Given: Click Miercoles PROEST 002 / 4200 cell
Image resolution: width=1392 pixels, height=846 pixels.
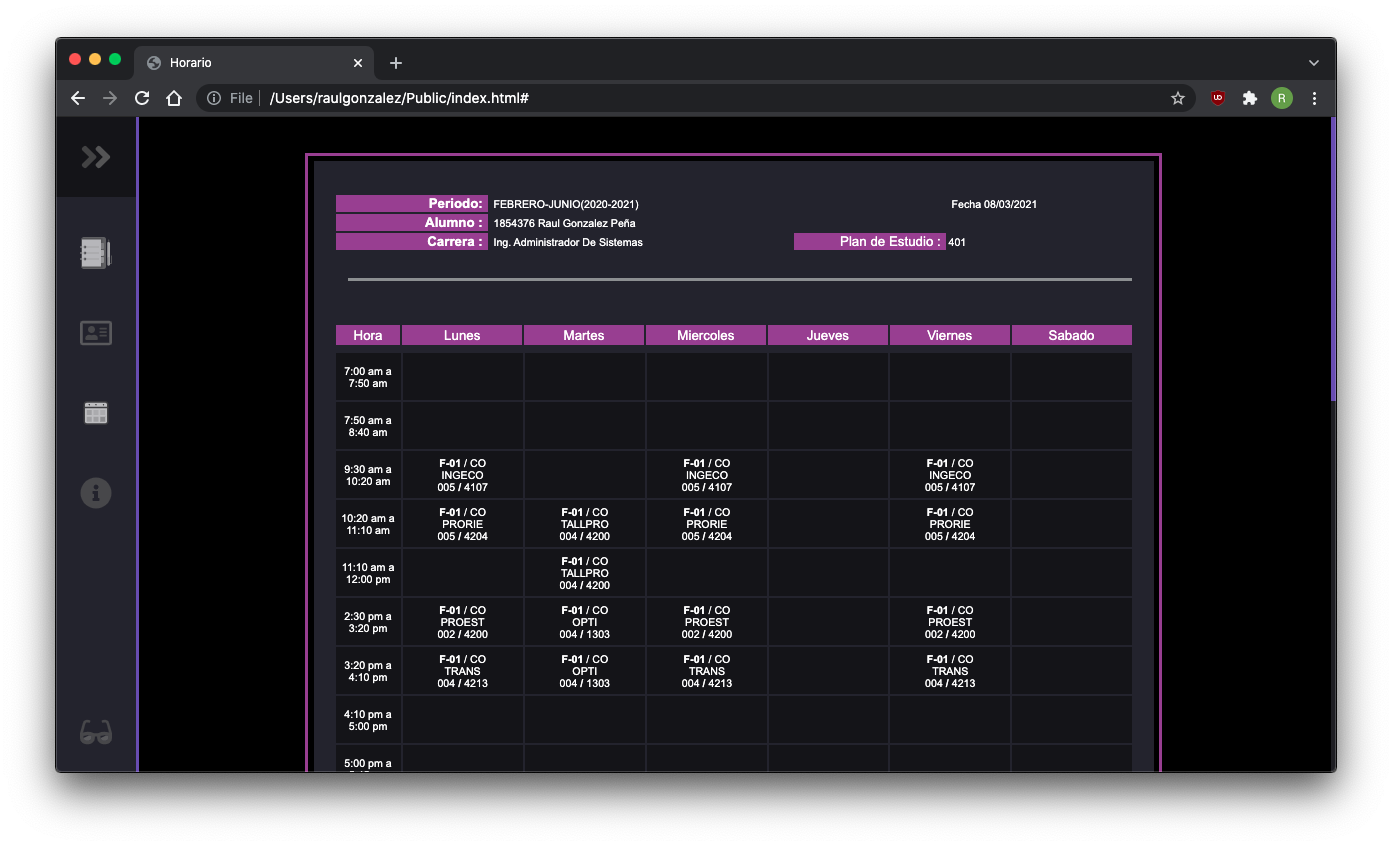Looking at the screenshot, I should click(x=706, y=622).
